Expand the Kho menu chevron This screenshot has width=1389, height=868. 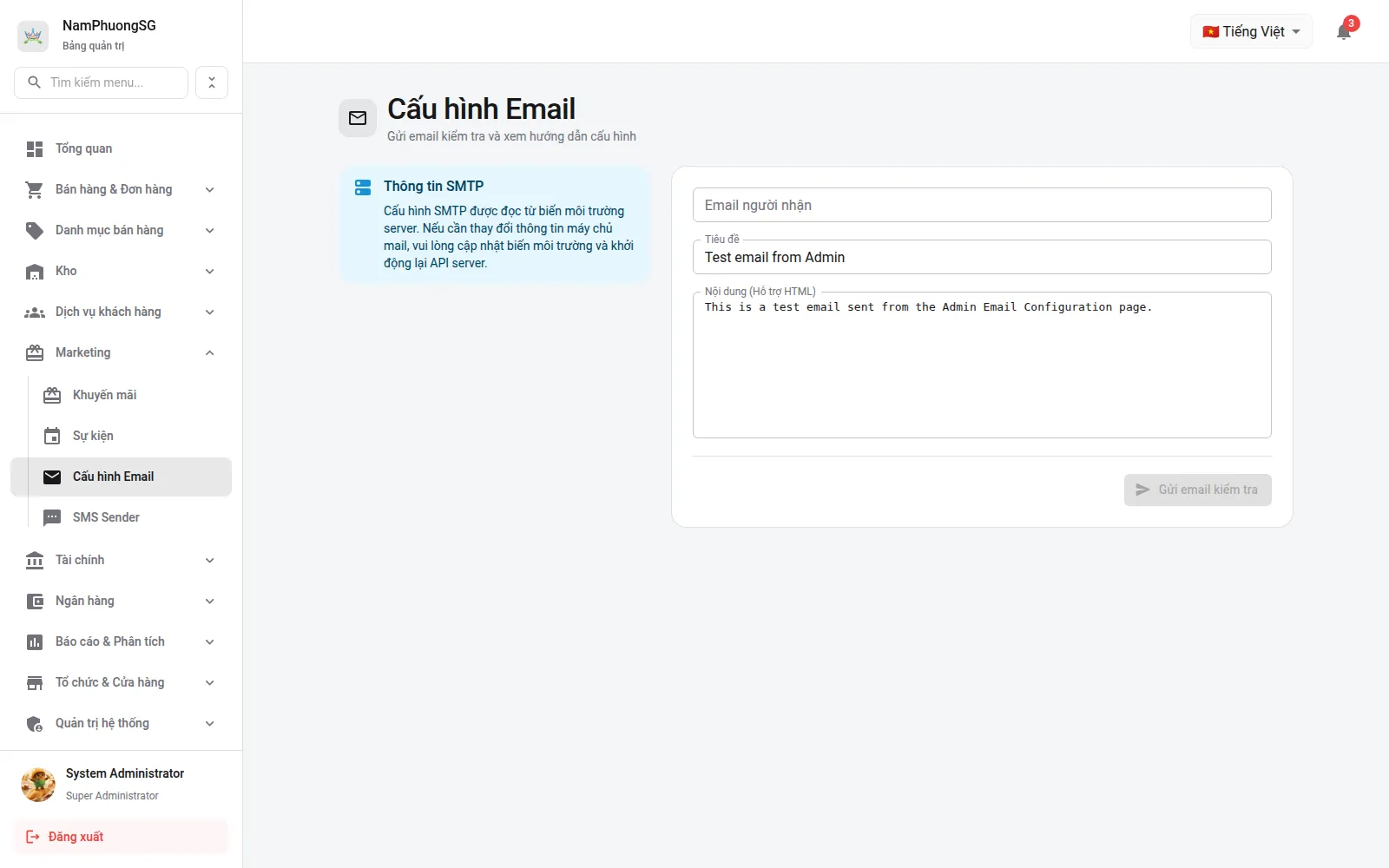point(209,272)
